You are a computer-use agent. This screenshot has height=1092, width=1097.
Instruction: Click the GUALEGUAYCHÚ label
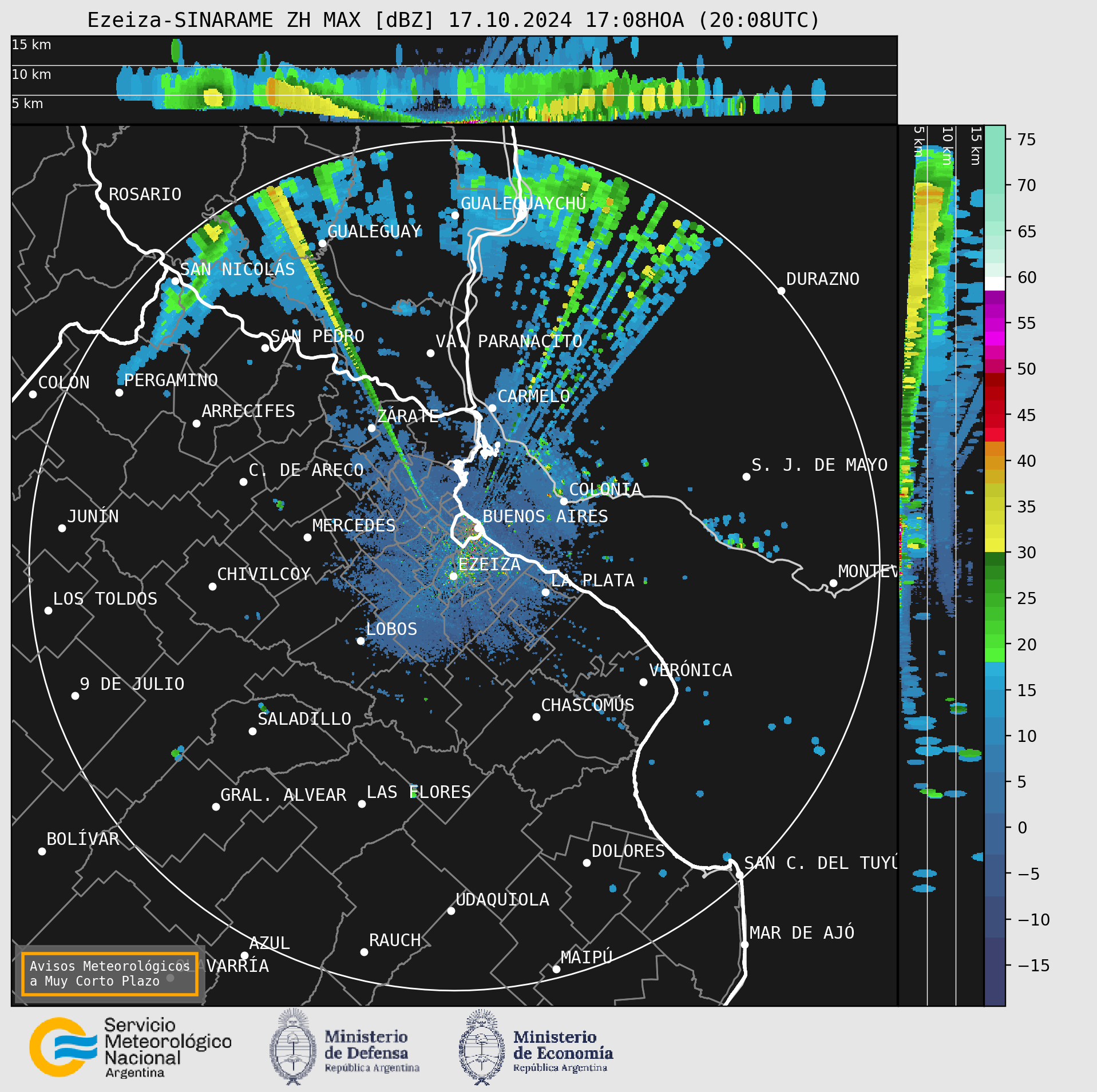tap(523, 204)
